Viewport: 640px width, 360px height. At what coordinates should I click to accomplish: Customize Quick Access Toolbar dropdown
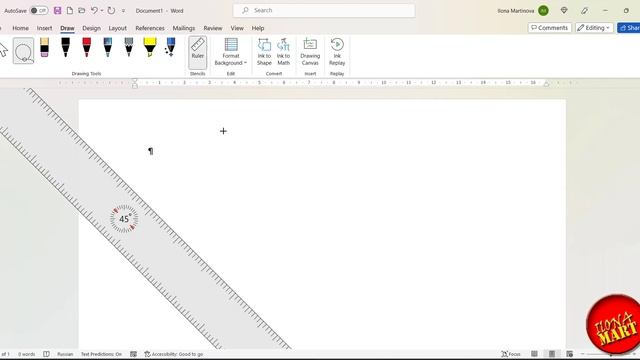pyautogui.click(x=123, y=11)
